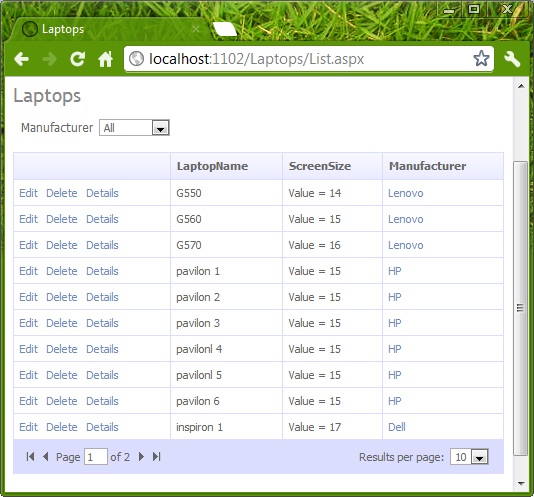Click the scrollbar down arrow
The image size is (534, 497).
pyautogui.click(x=521, y=483)
